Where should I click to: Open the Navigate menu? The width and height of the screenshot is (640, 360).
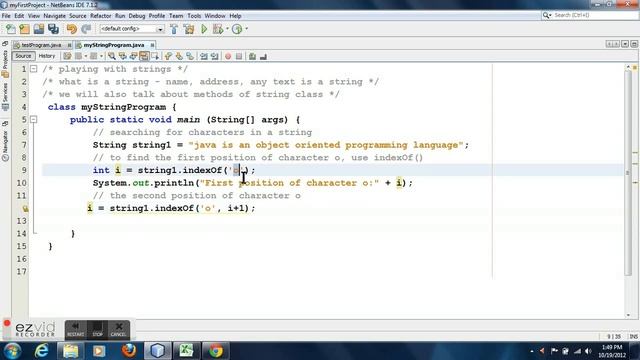click(54, 16)
